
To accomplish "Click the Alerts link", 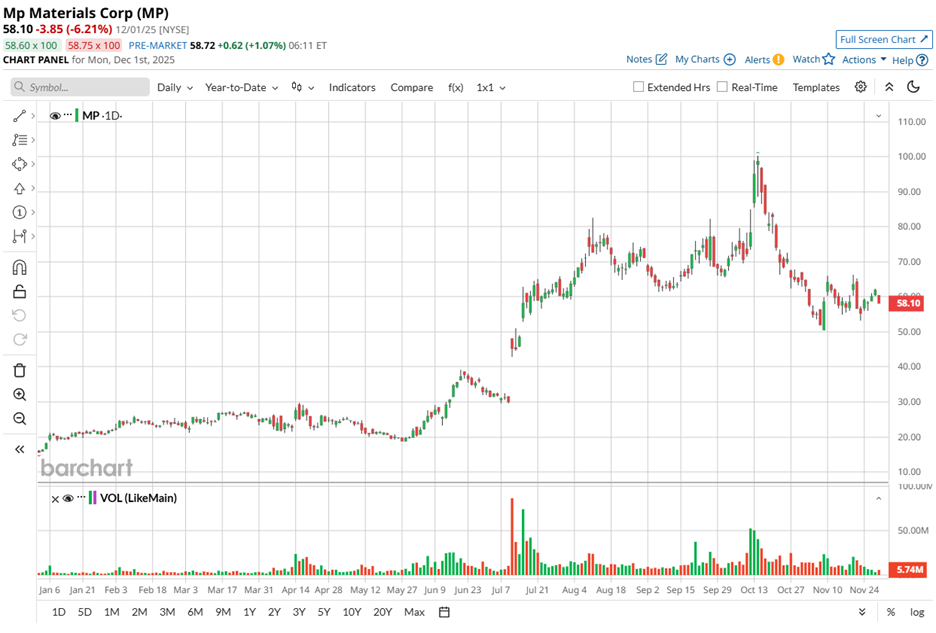I will (x=757, y=60).
